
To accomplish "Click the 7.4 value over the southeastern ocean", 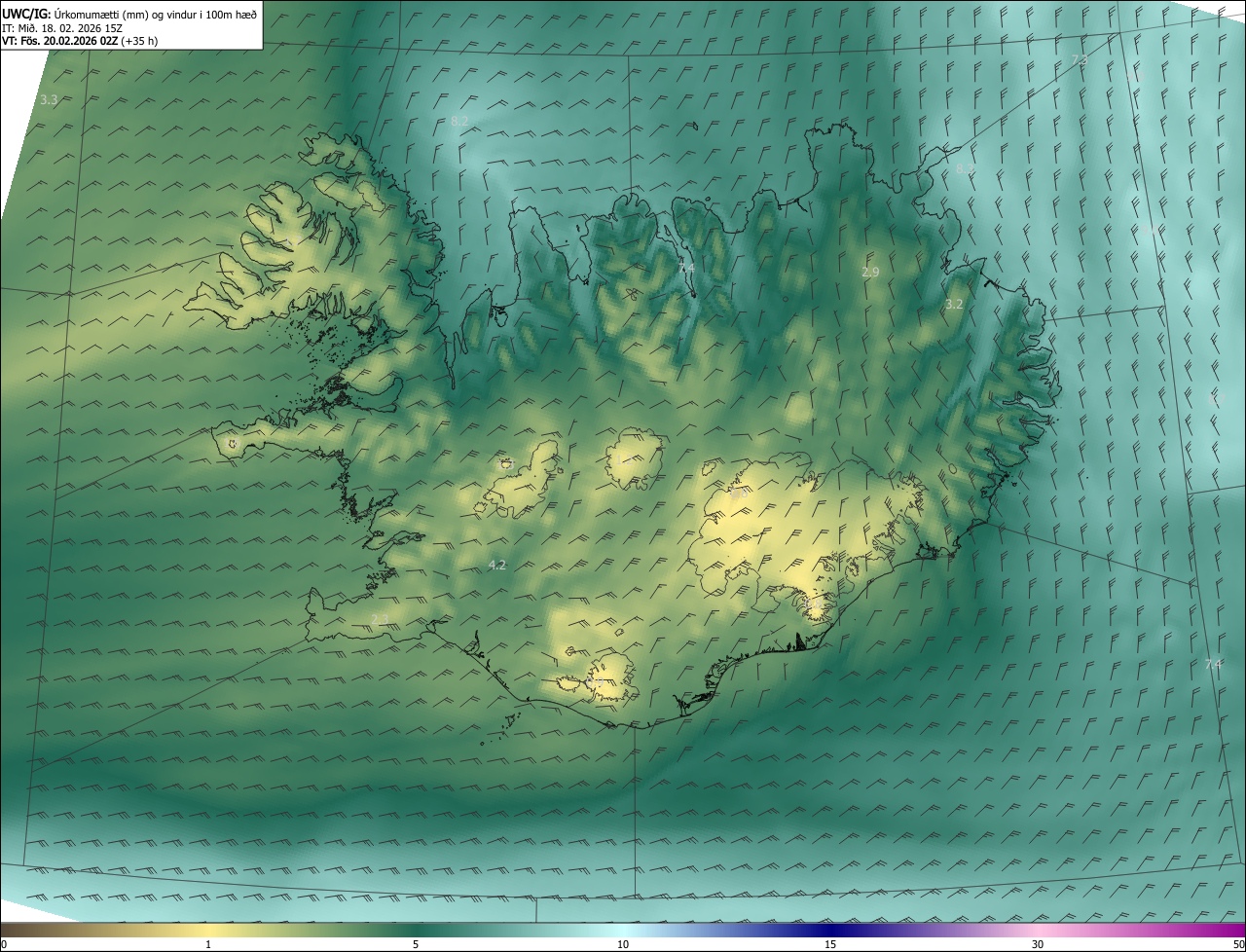I will pyautogui.click(x=1213, y=664).
